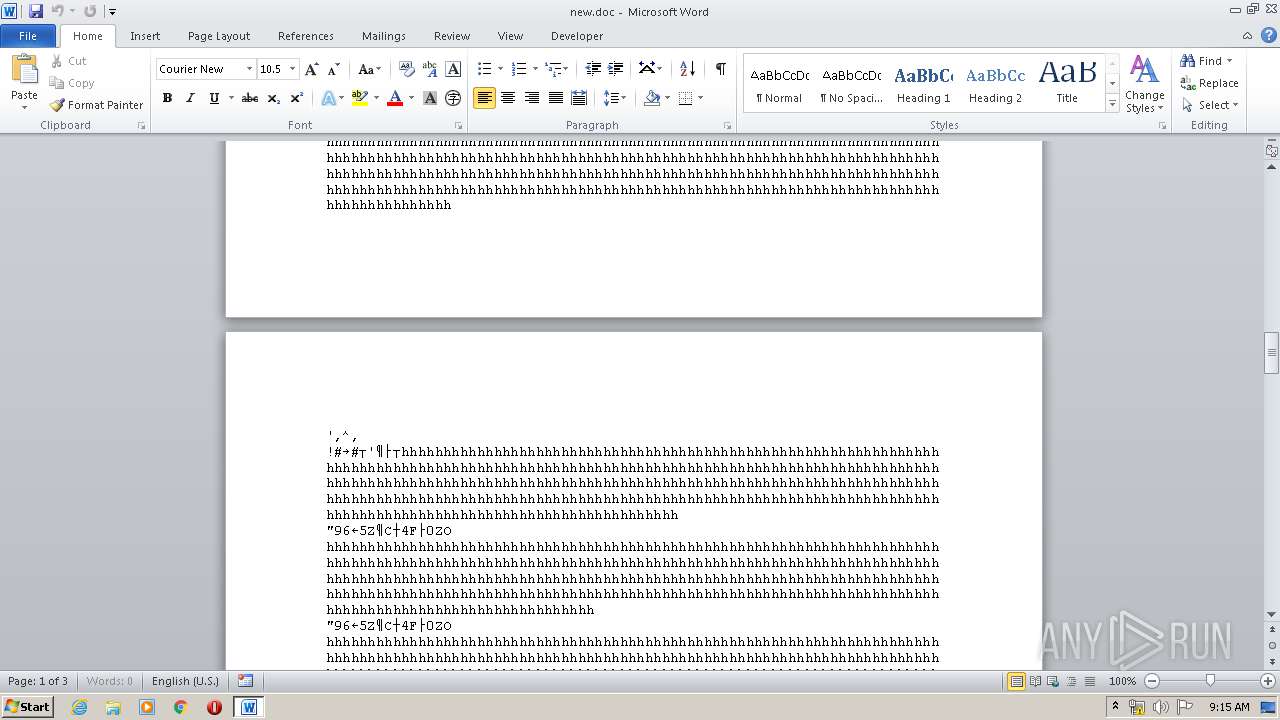
Task: Switch to References tab
Action: pos(306,36)
